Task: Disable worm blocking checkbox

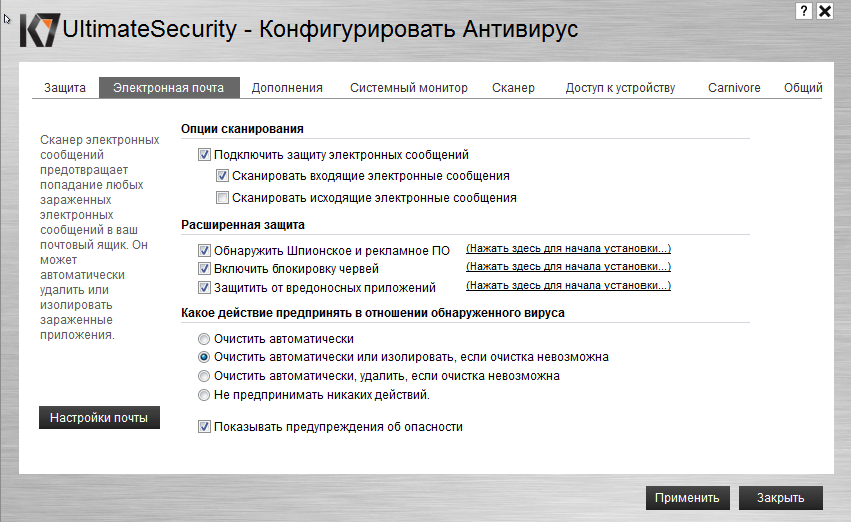Action: coord(205,269)
